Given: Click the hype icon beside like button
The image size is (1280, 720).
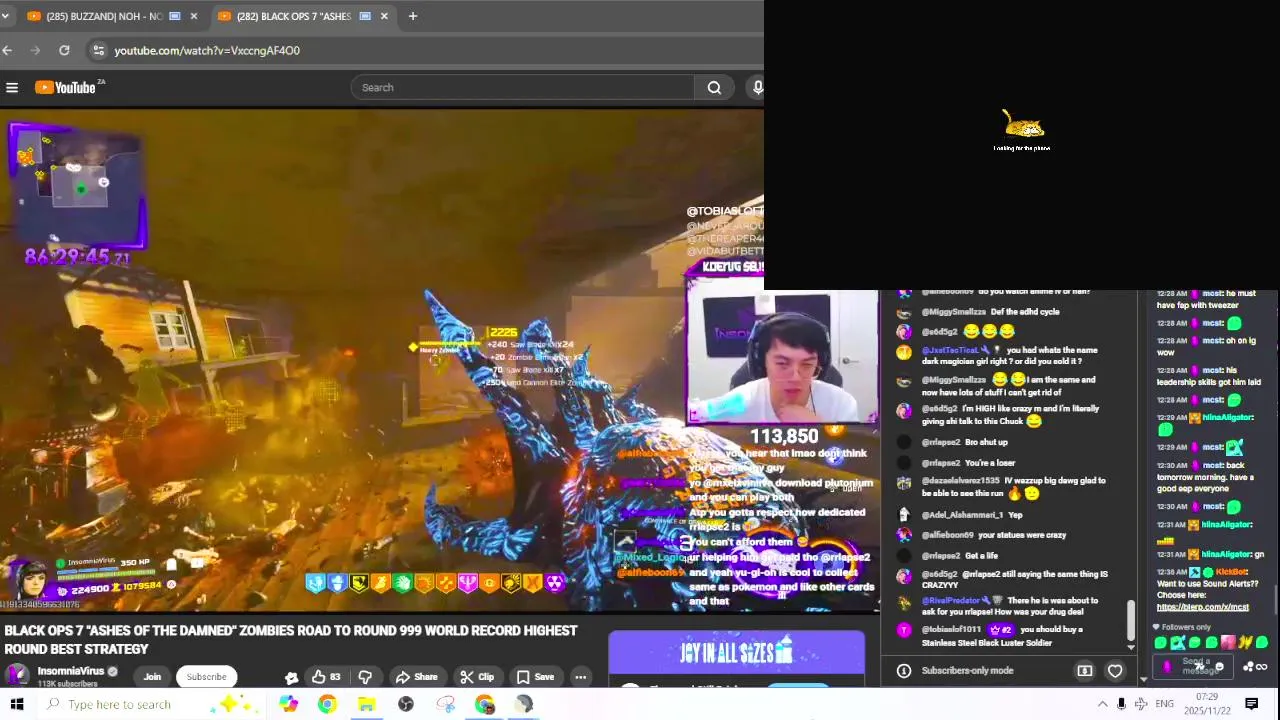Looking at the screenshot, I should (291, 677).
